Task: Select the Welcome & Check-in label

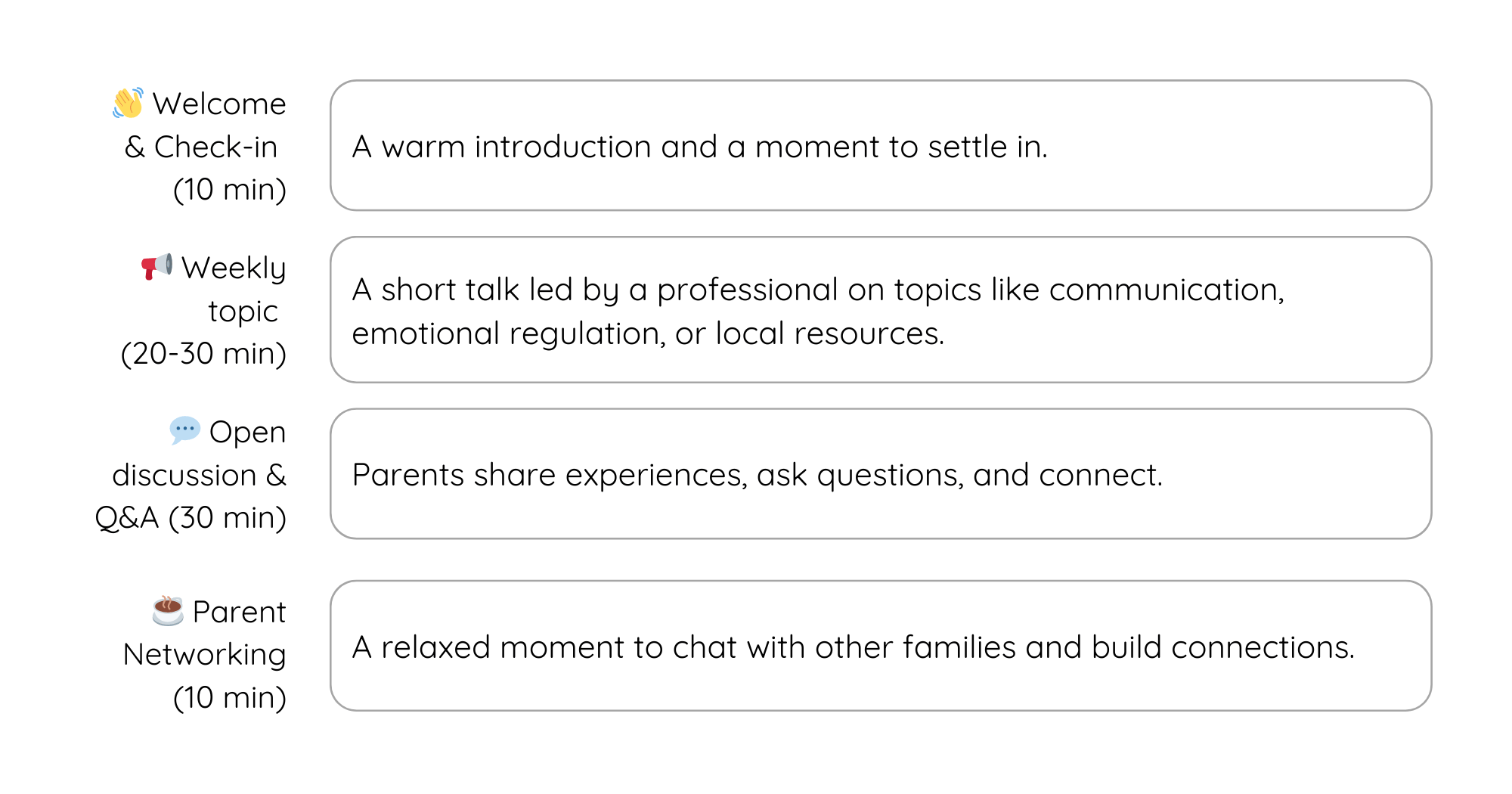Action: click(200, 146)
